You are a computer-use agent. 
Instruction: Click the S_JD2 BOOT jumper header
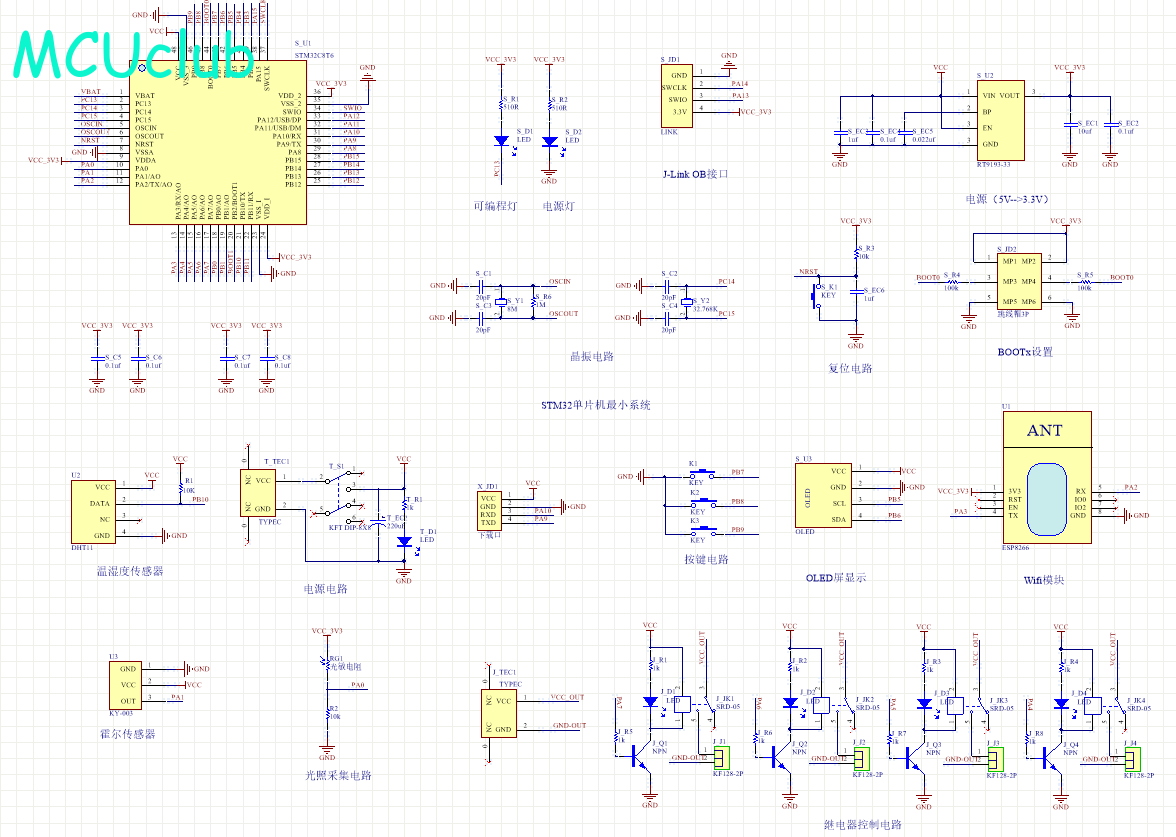point(1019,281)
